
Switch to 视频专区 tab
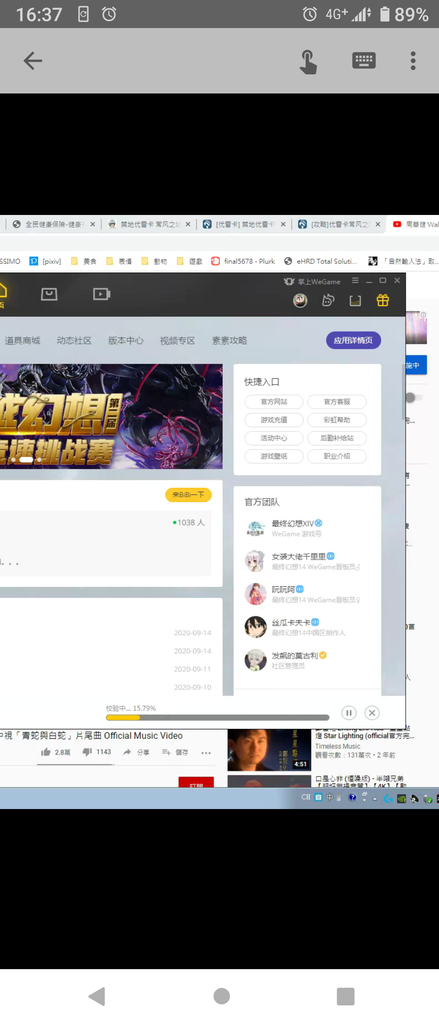tap(178, 340)
